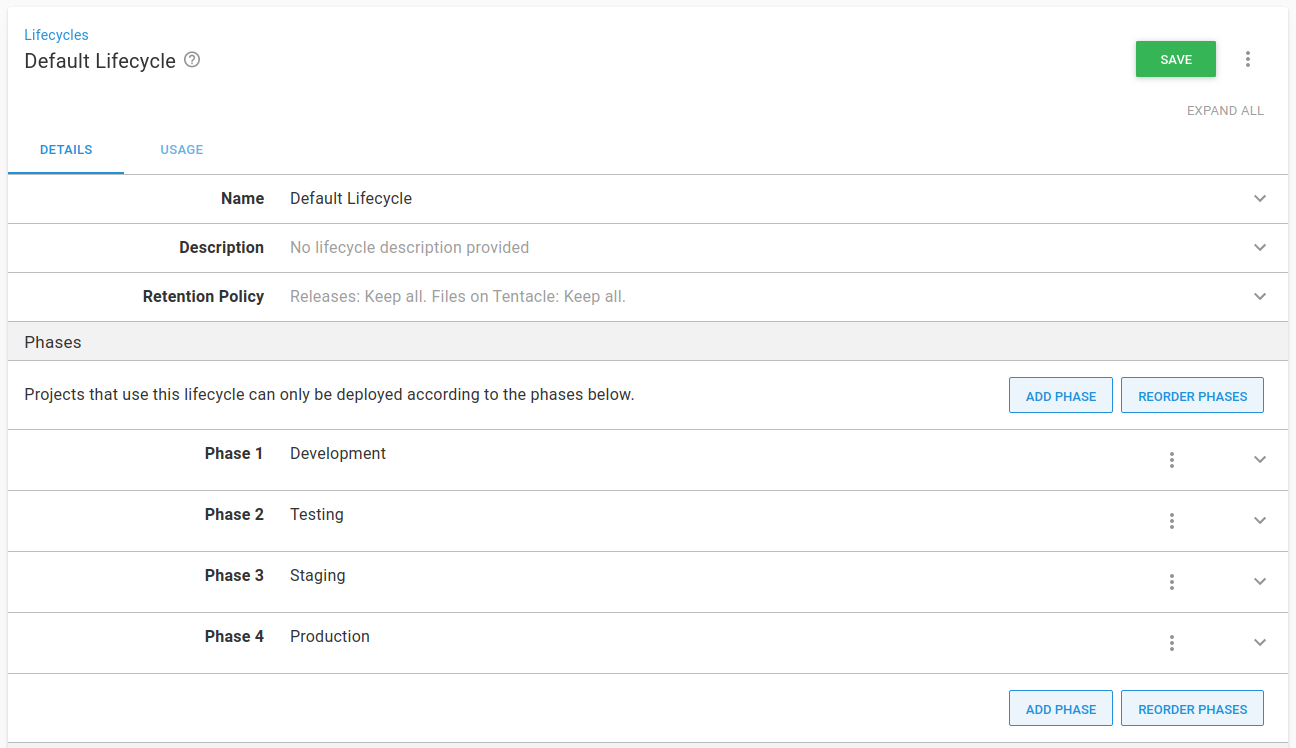
Task: Switch to the Usage tab
Action: pyautogui.click(x=181, y=149)
